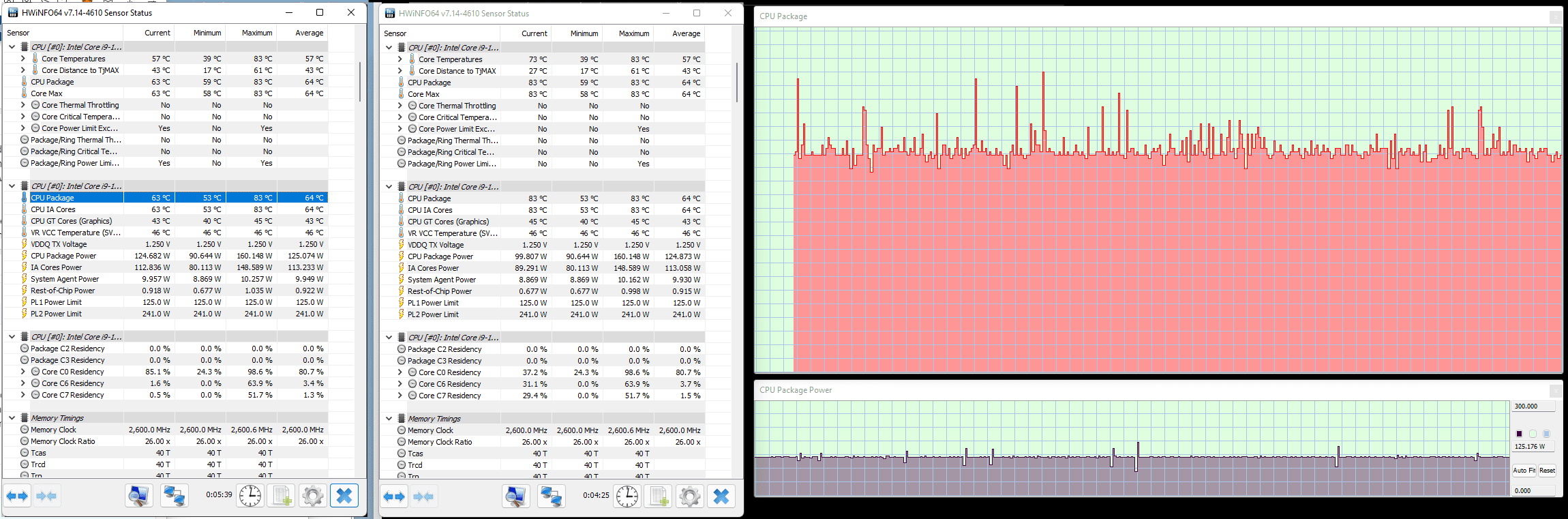Click HWiNFO64 title icon of the 0:04:25 window
The image size is (1568, 519).
pyautogui.click(x=390, y=13)
